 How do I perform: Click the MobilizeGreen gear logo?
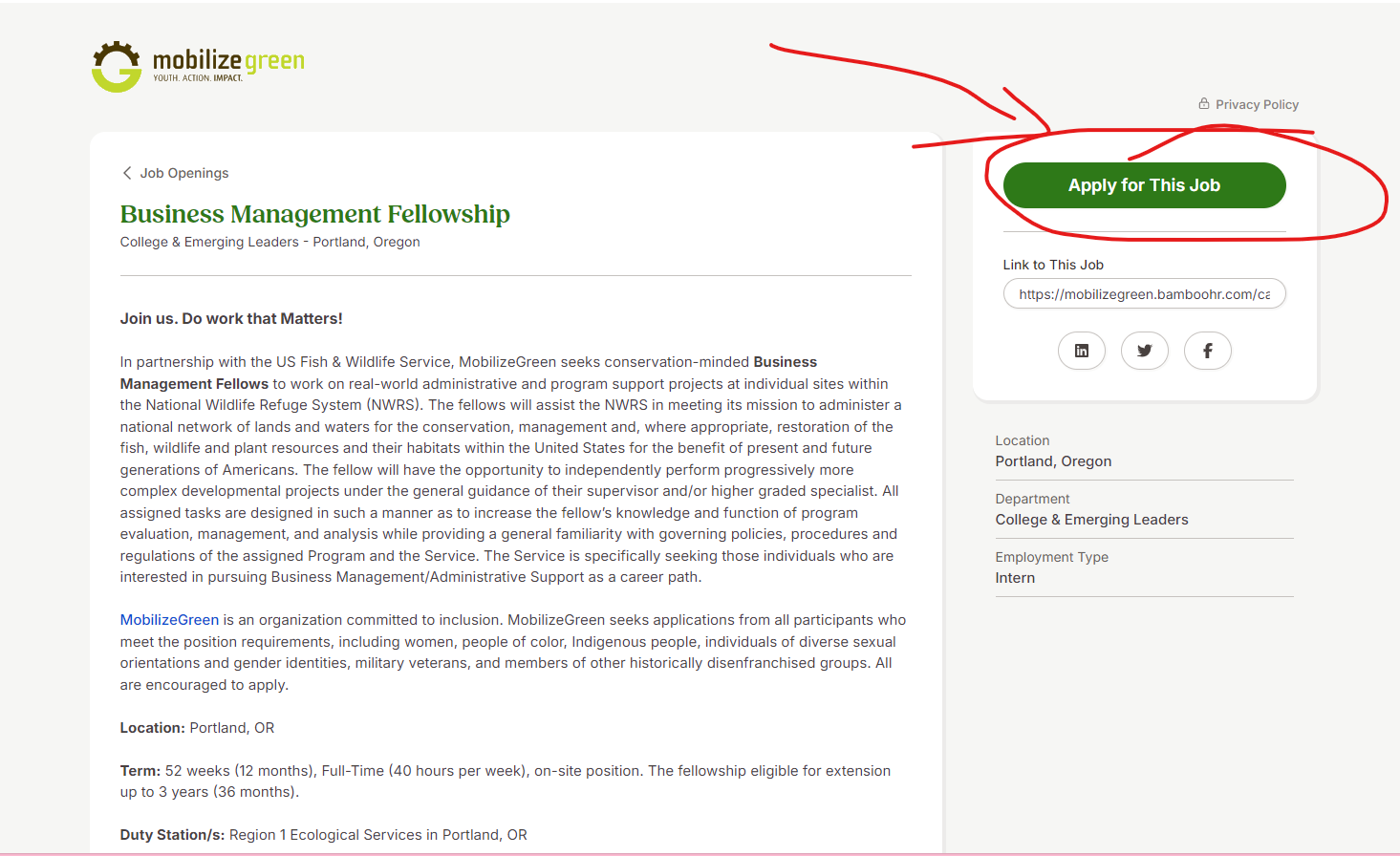(x=117, y=67)
